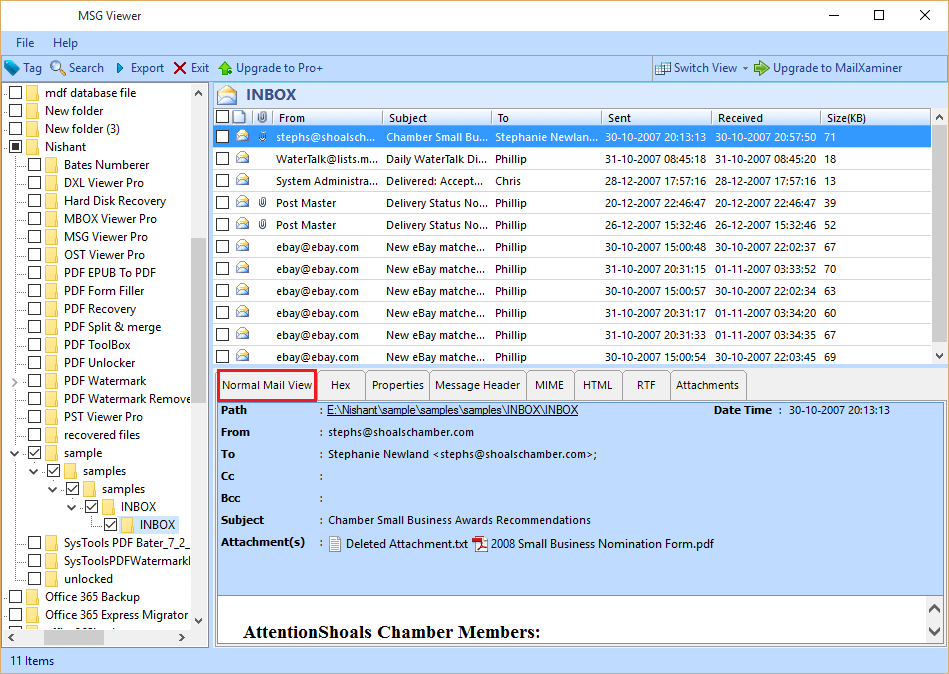Click folder icon of Office 365 Backup
Image resolution: width=949 pixels, height=674 pixels.
tap(33, 597)
